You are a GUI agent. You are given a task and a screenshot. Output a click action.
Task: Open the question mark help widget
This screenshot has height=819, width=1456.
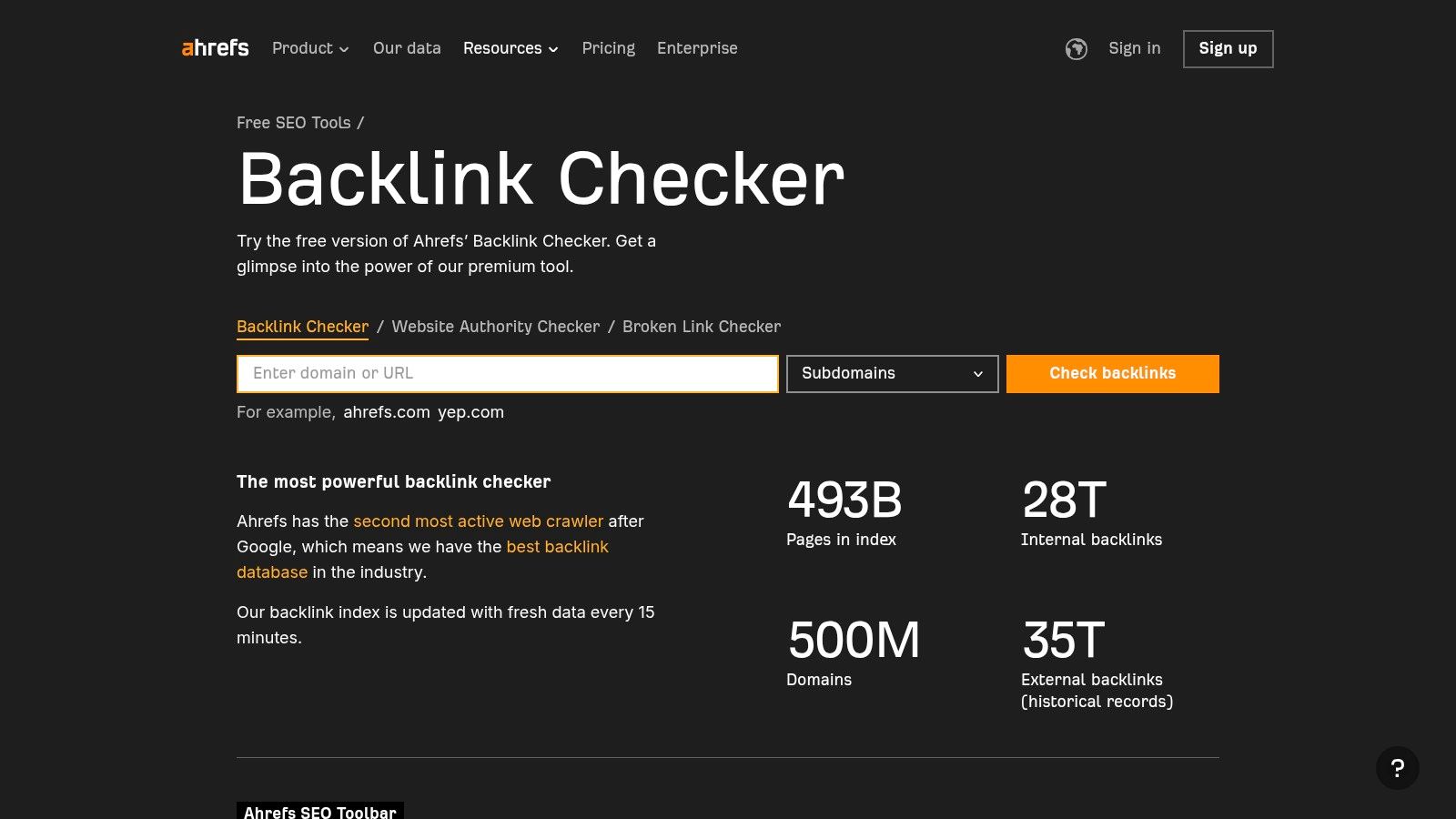coord(1397,768)
